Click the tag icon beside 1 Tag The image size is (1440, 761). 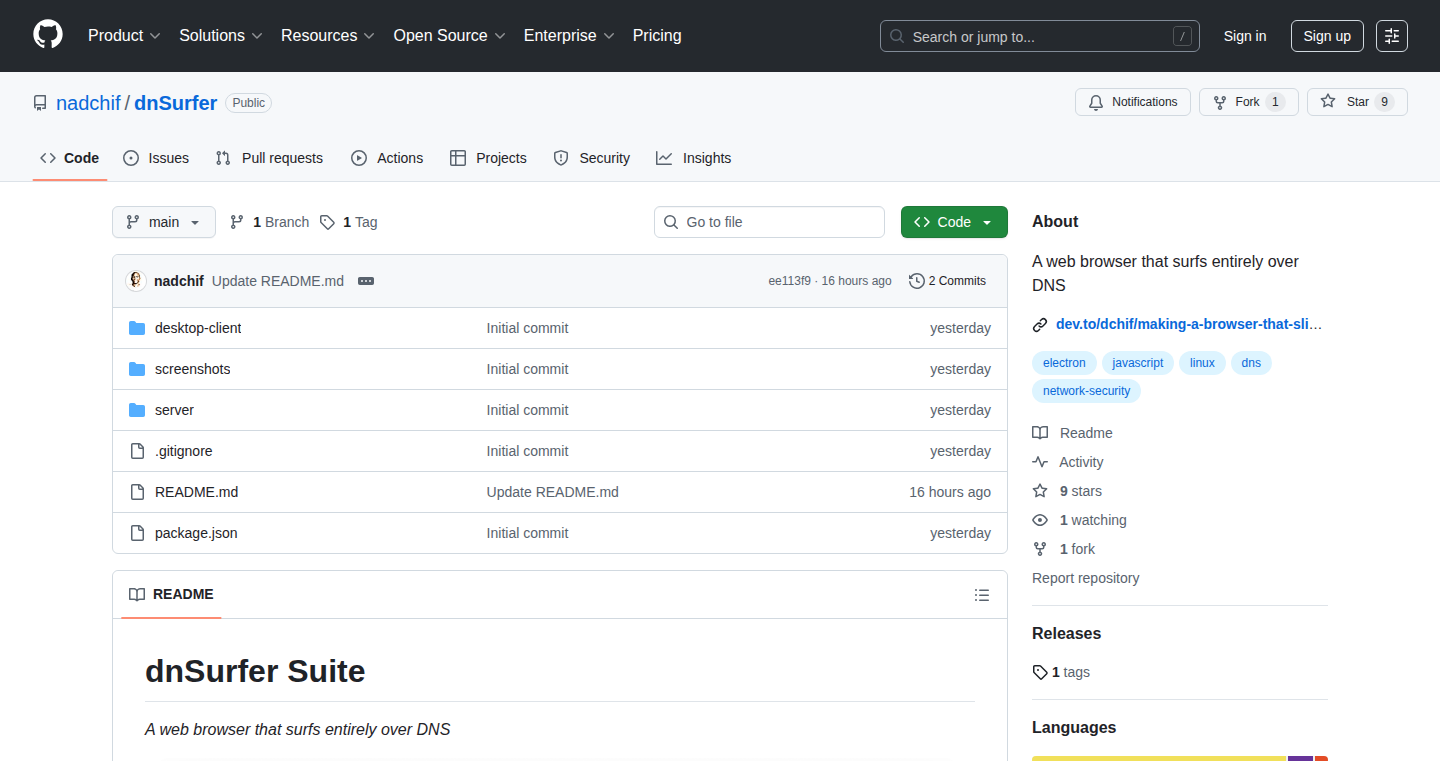(327, 222)
